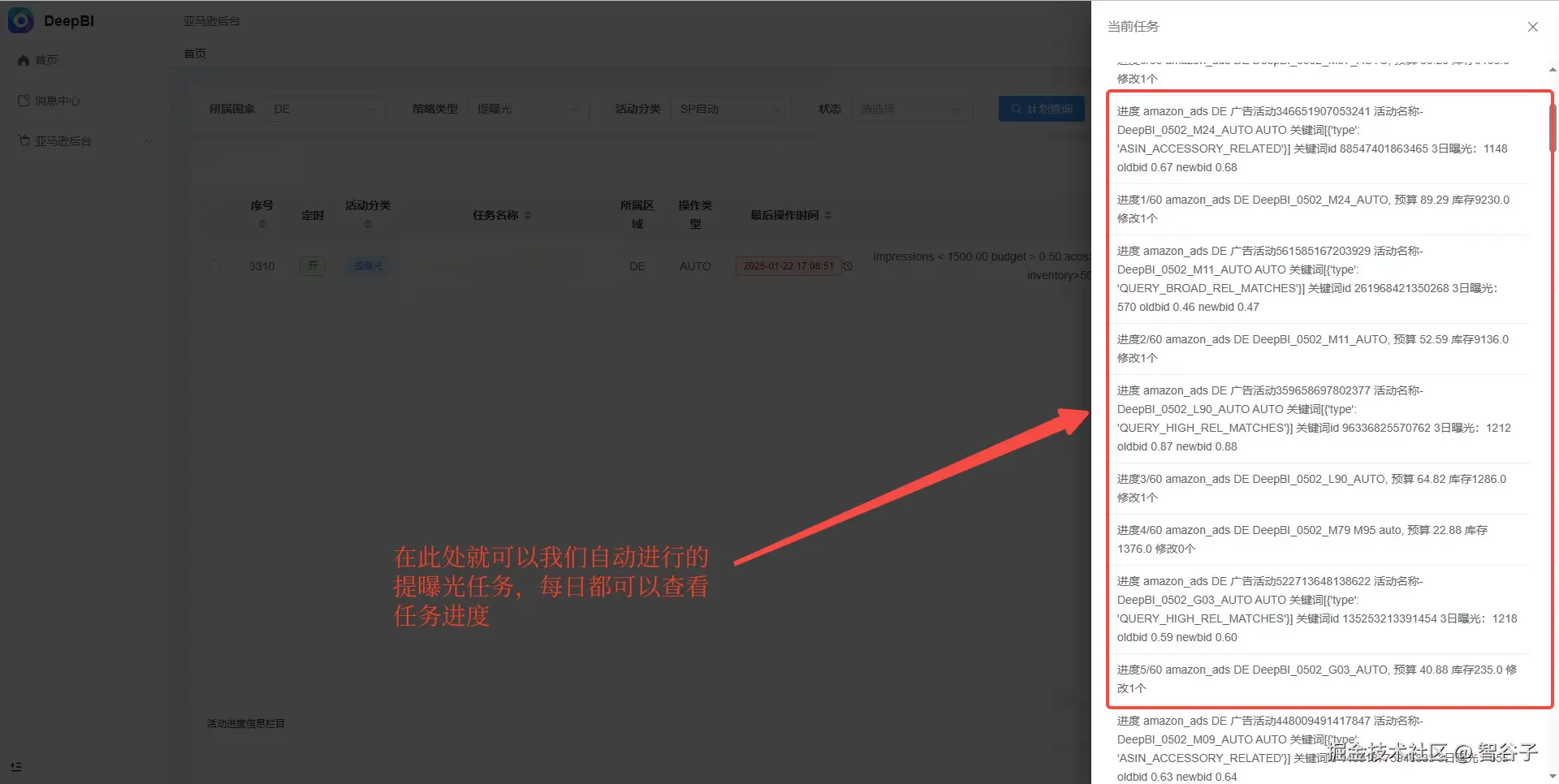Image resolution: width=1559 pixels, height=784 pixels.
Task: Click the 计划查询 search button
Action: [1042, 109]
